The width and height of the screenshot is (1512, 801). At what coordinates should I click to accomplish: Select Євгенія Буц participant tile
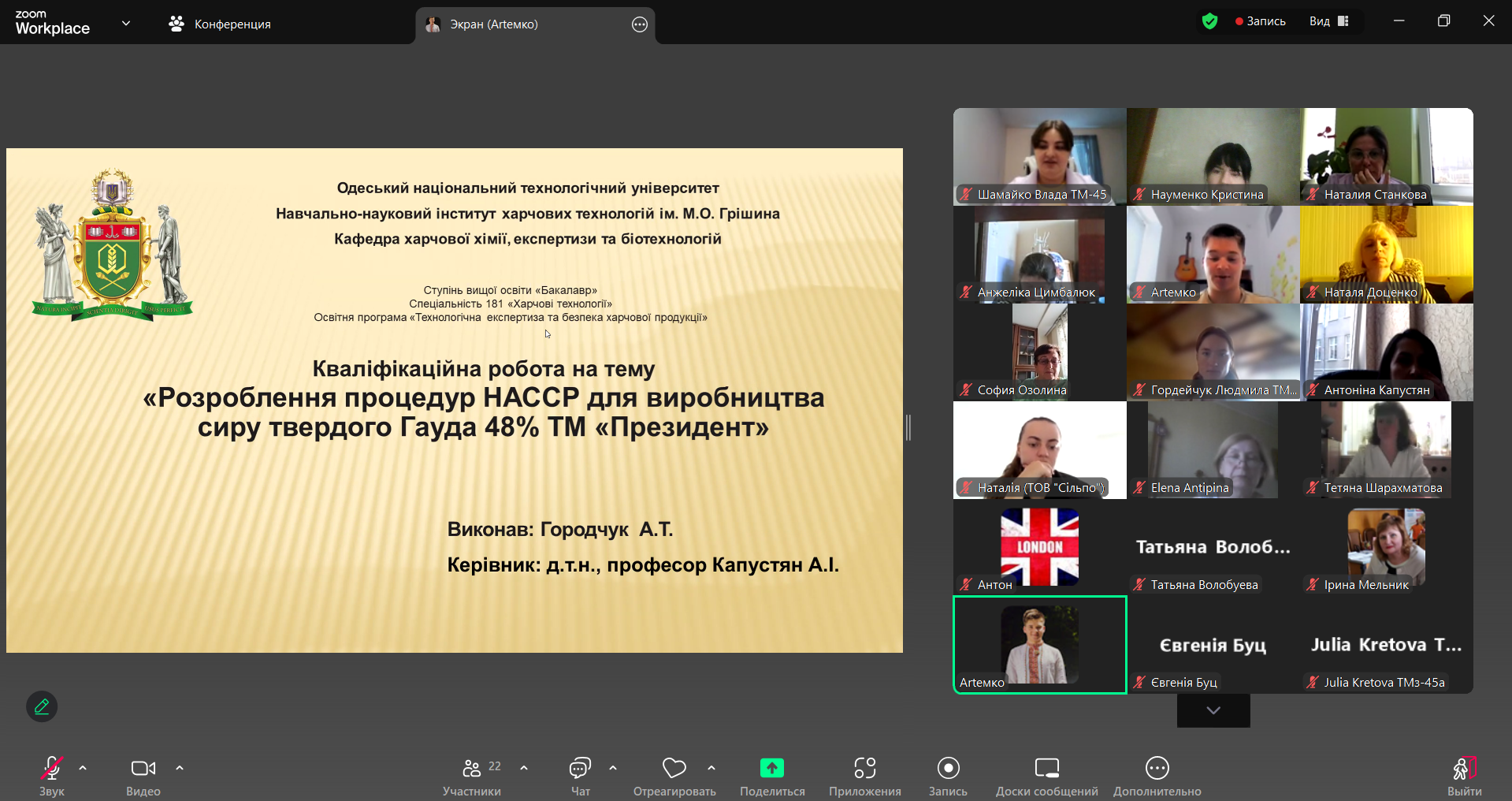click(x=1213, y=645)
